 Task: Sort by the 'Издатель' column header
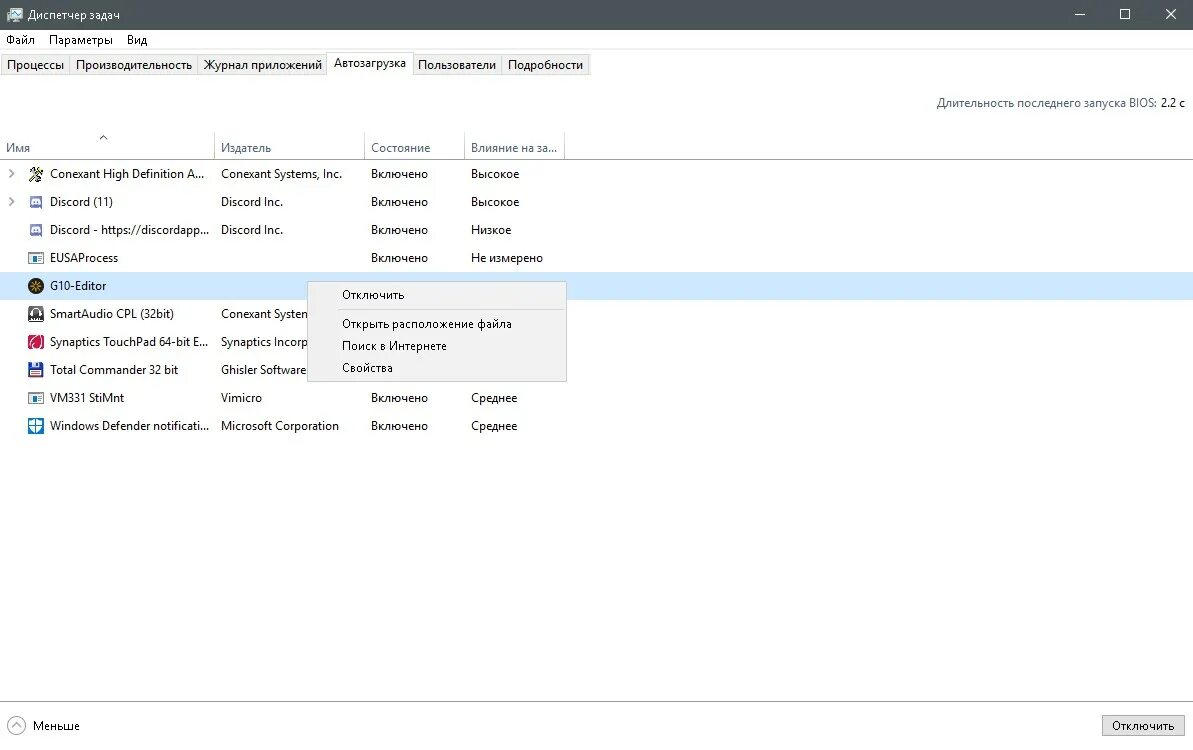[x=290, y=145]
